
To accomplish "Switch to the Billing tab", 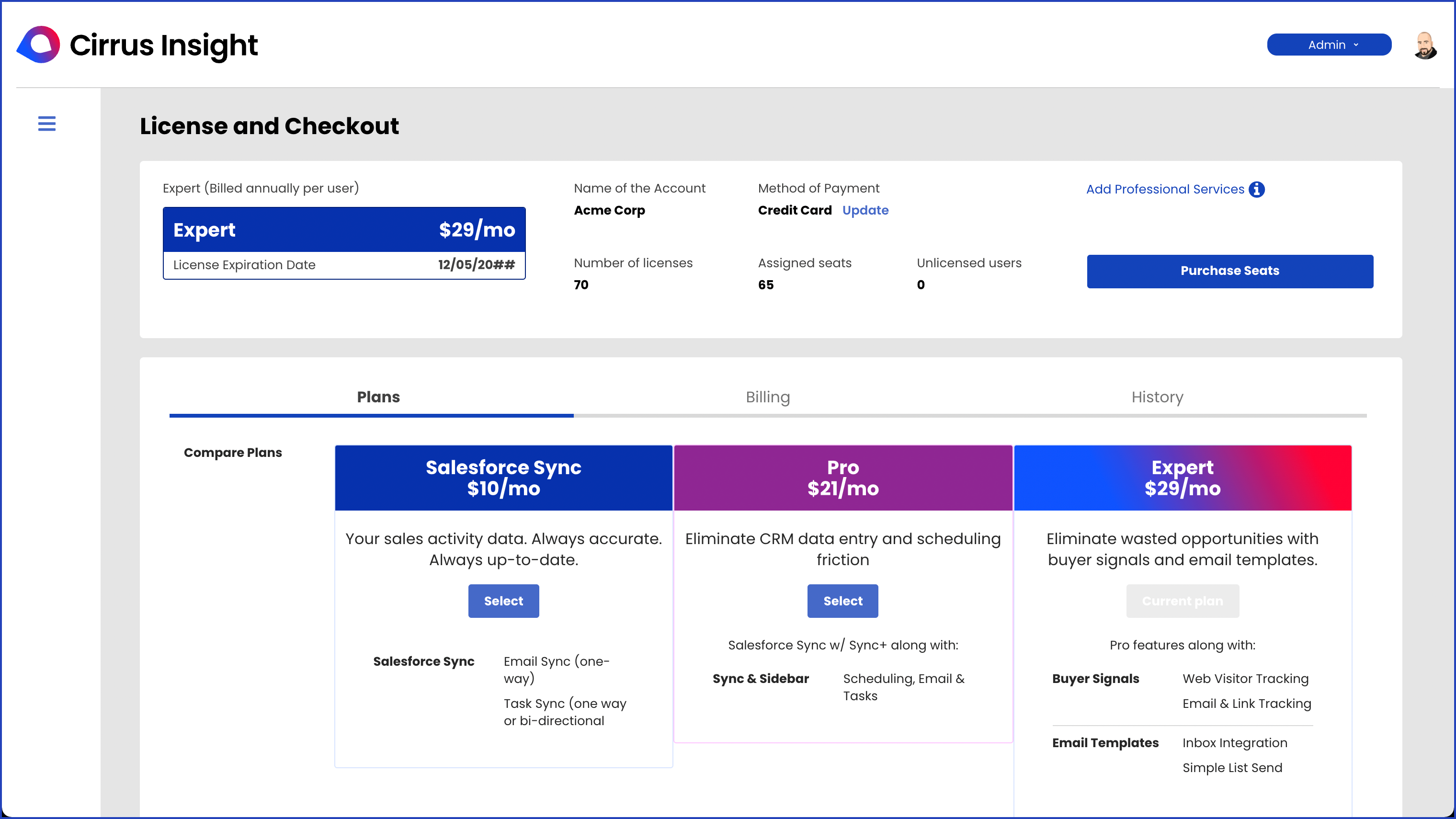I will pos(768,397).
